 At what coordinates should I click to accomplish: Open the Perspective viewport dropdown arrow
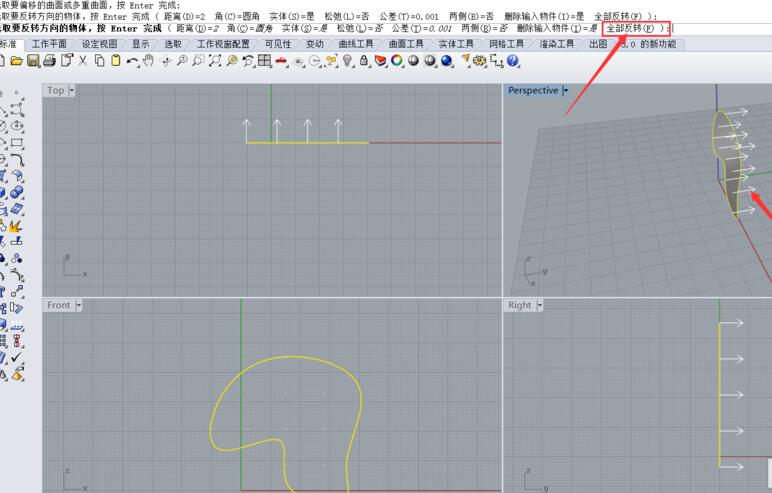click(x=565, y=90)
